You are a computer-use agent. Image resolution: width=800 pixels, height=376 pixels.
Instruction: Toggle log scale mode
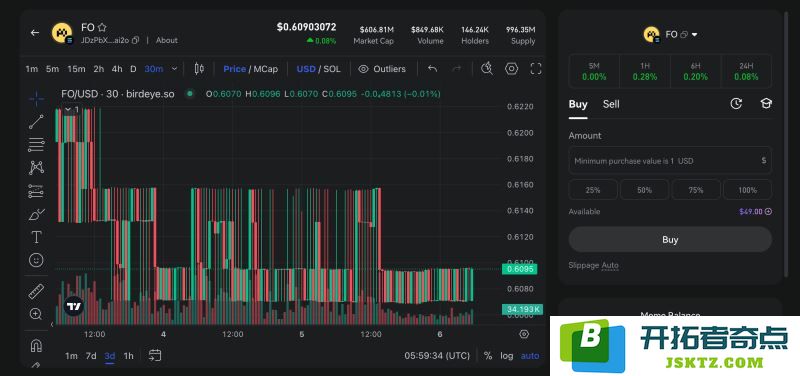click(507, 356)
